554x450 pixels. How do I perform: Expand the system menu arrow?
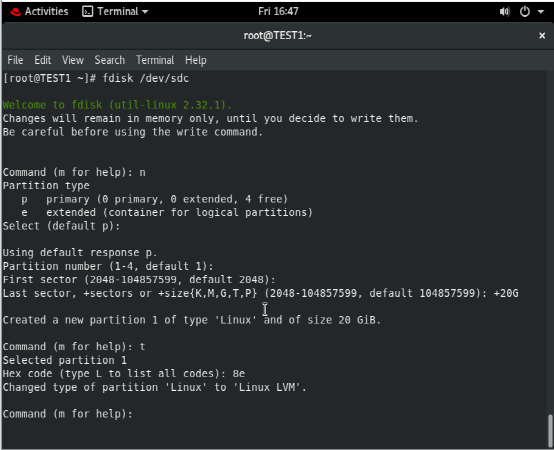click(x=541, y=12)
